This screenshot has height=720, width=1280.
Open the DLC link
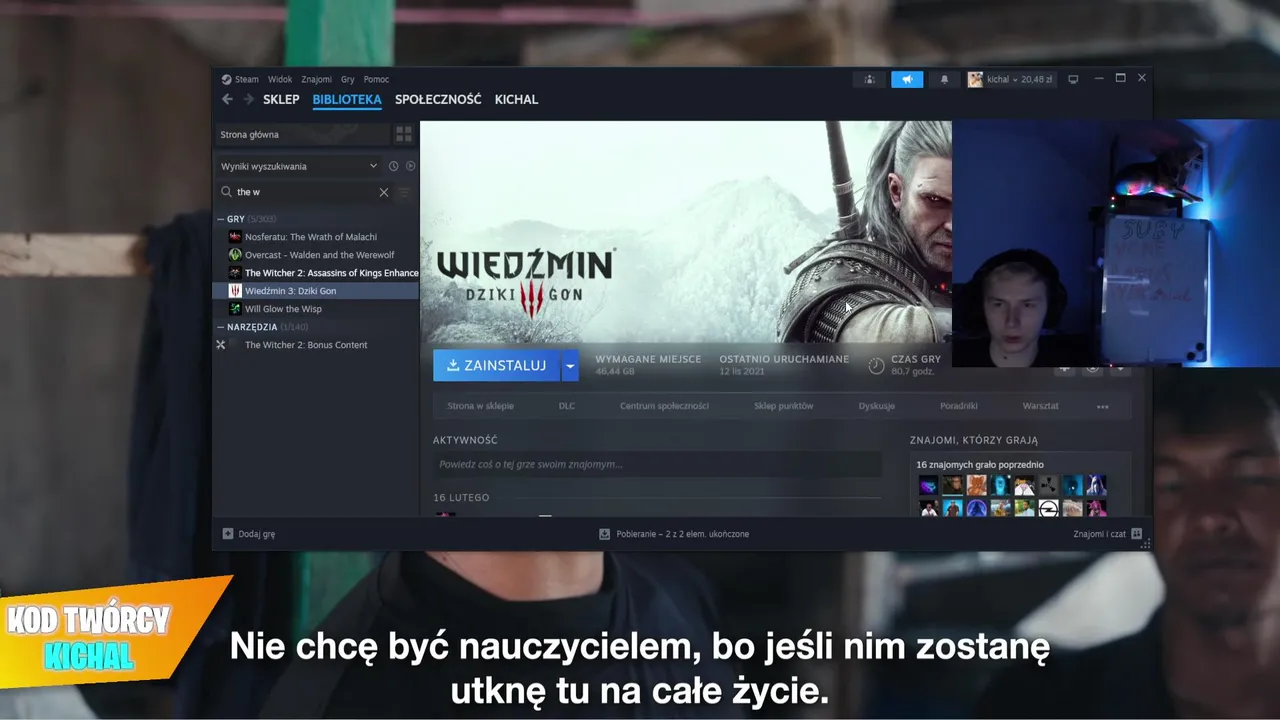tap(567, 406)
